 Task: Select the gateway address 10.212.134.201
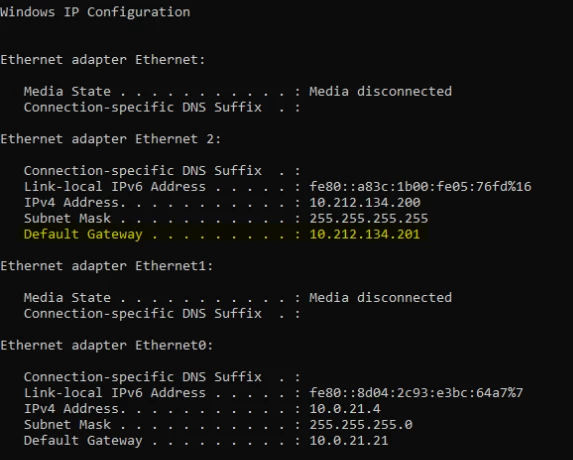tap(365, 234)
